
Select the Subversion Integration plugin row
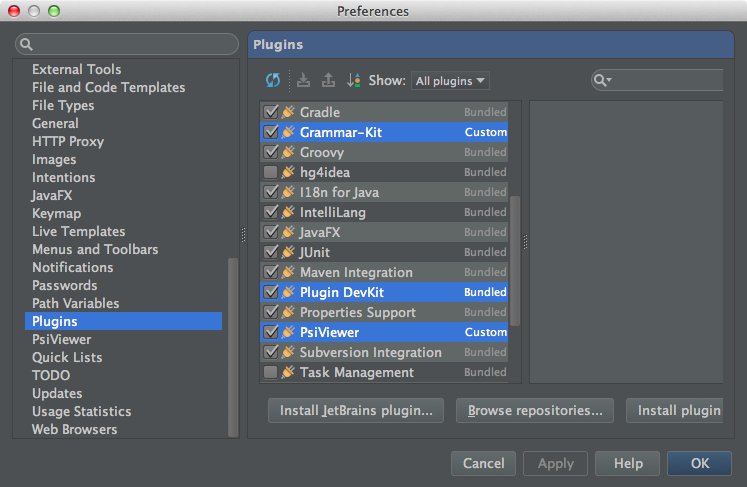point(384,352)
